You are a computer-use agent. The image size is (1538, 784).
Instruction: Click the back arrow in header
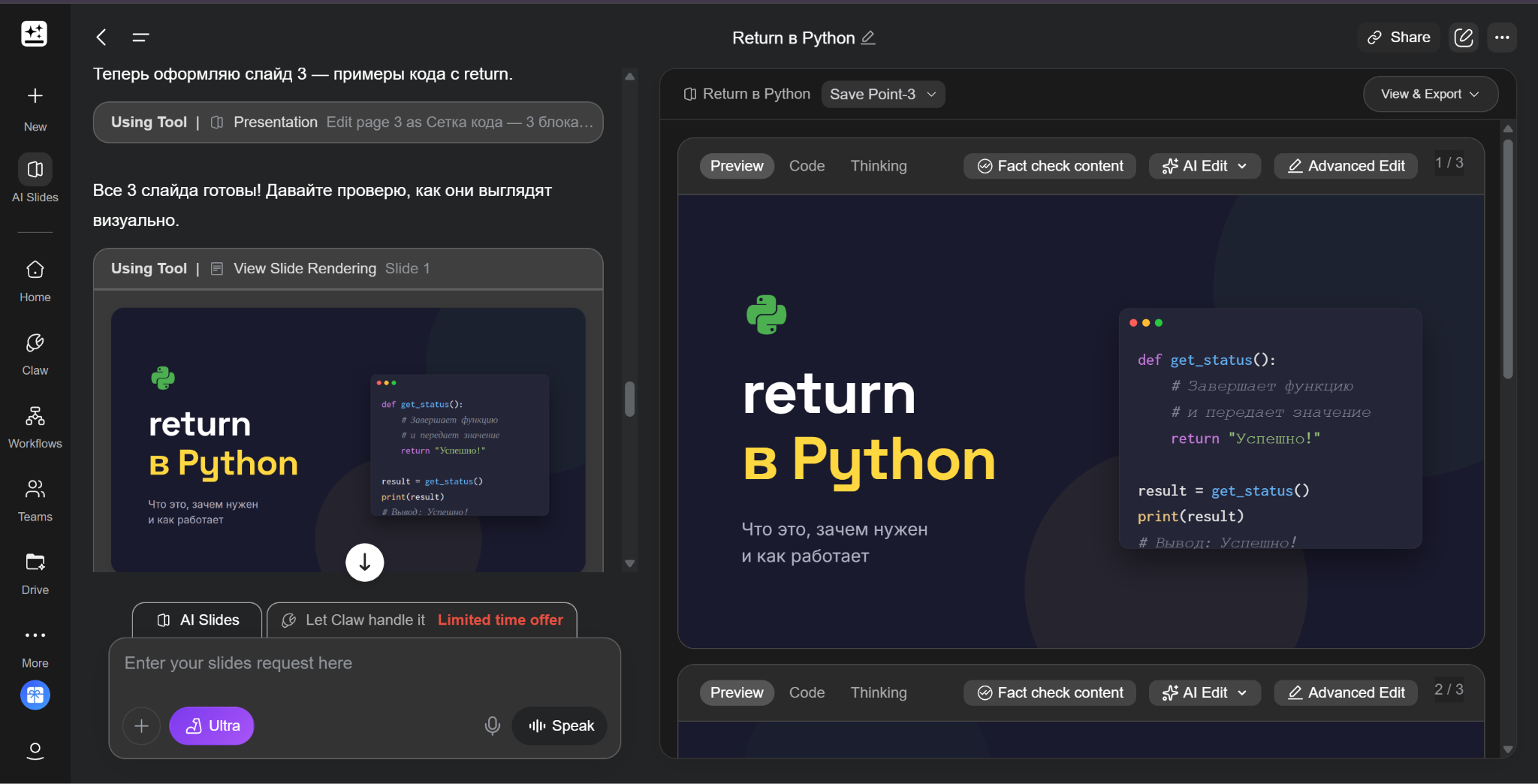click(x=101, y=38)
